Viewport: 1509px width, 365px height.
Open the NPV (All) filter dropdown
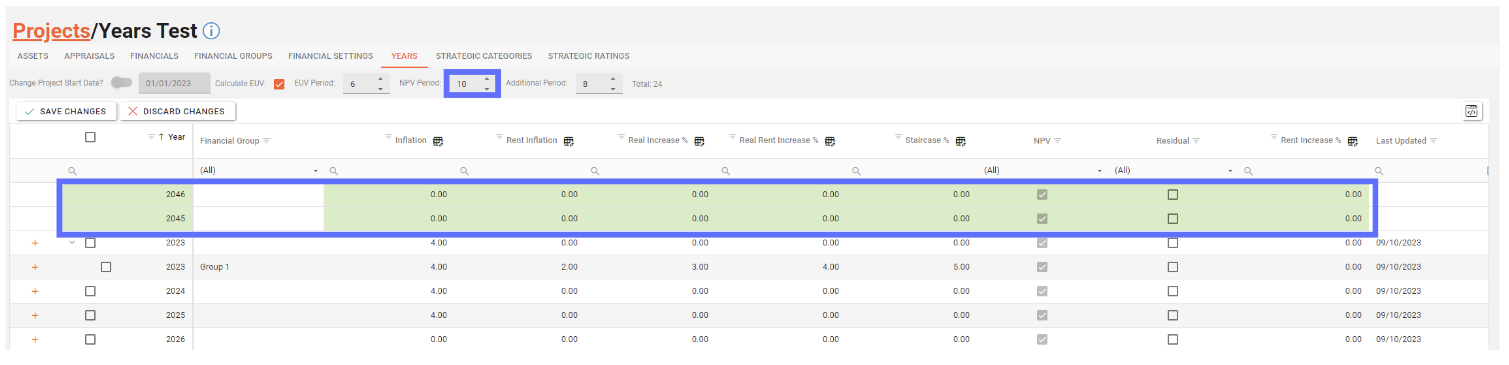1044,171
